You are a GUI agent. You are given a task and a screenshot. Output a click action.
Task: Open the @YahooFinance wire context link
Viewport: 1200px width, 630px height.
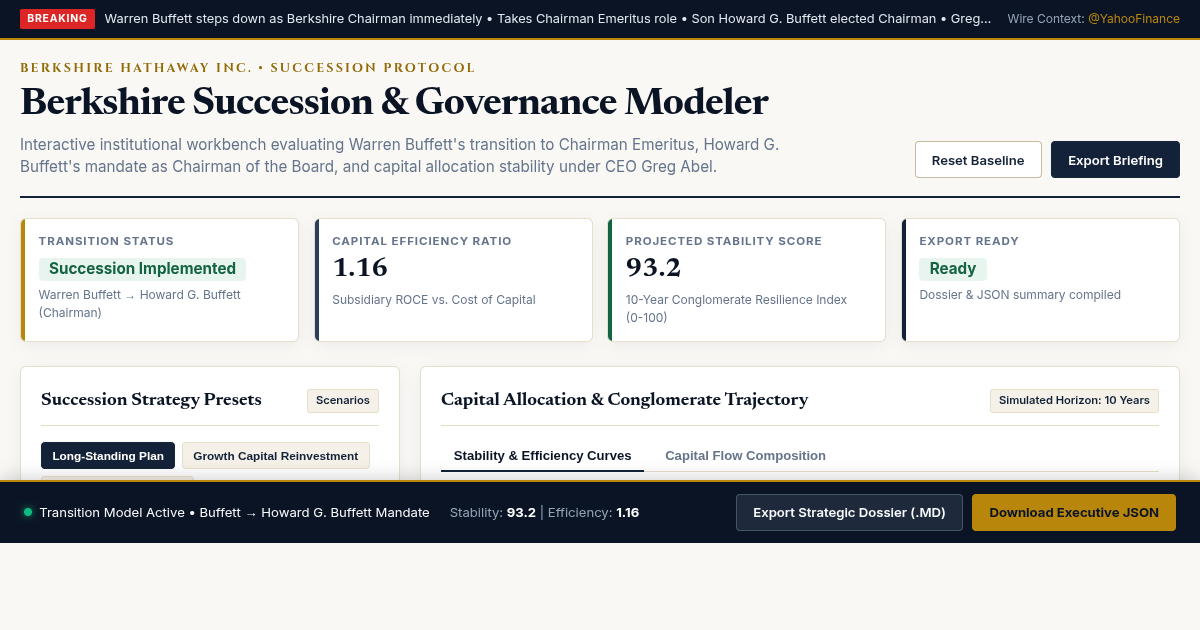1134,19
